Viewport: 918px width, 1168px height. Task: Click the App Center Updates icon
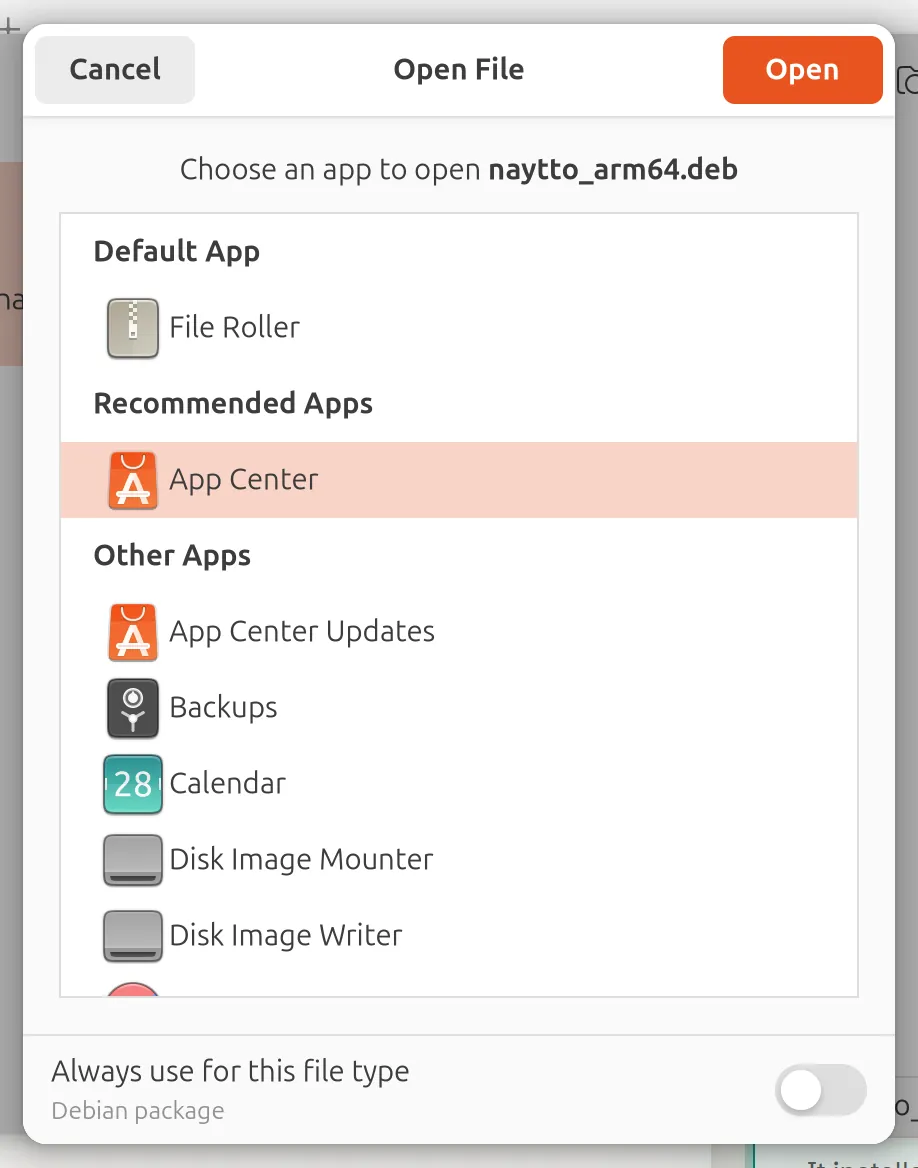[x=133, y=632]
